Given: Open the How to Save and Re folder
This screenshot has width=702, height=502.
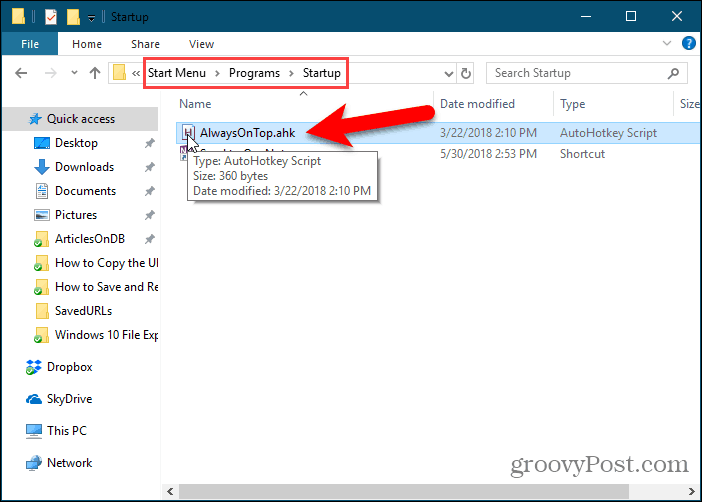Looking at the screenshot, I should click(x=107, y=287).
